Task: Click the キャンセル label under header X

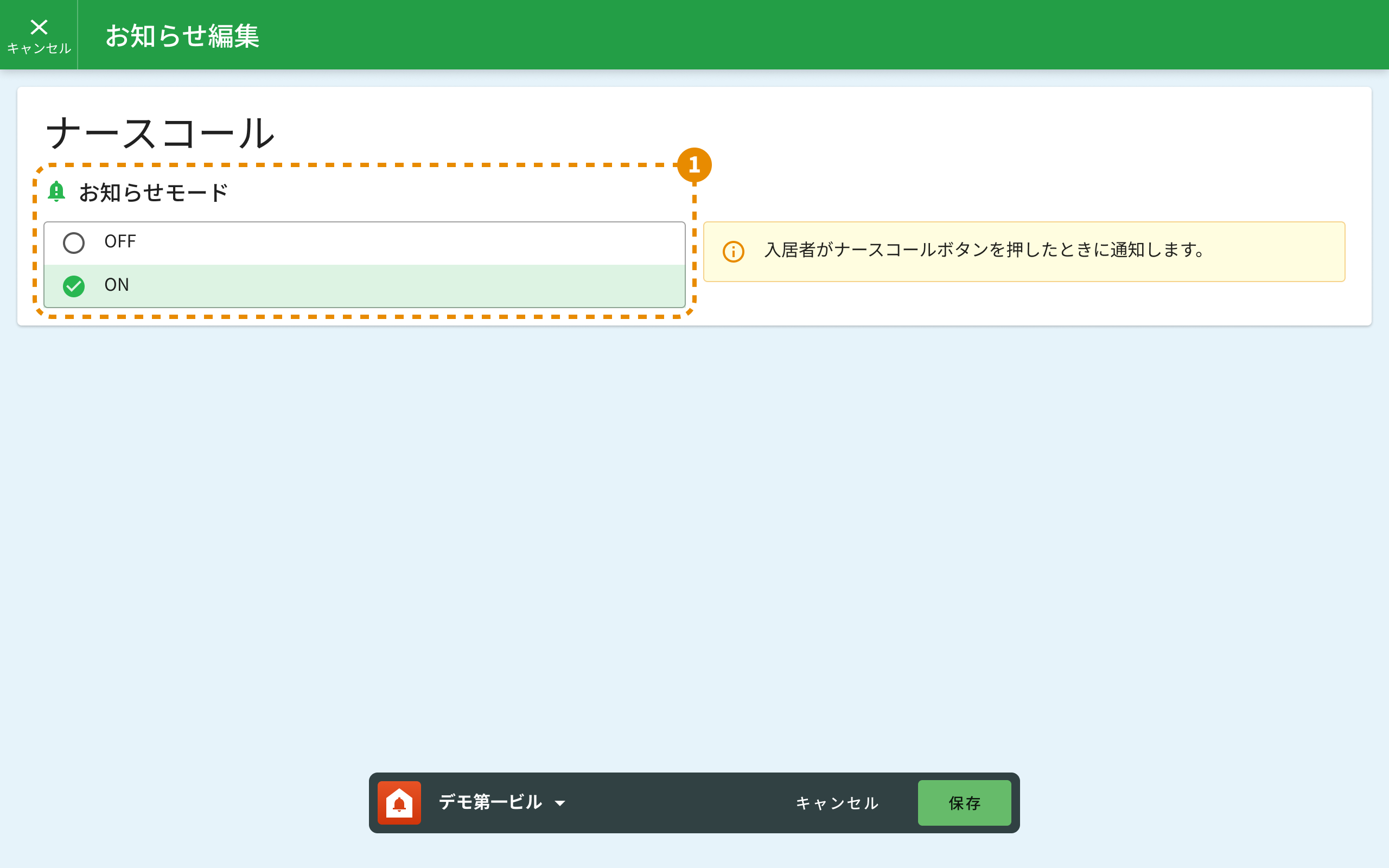Action: pyautogui.click(x=39, y=49)
